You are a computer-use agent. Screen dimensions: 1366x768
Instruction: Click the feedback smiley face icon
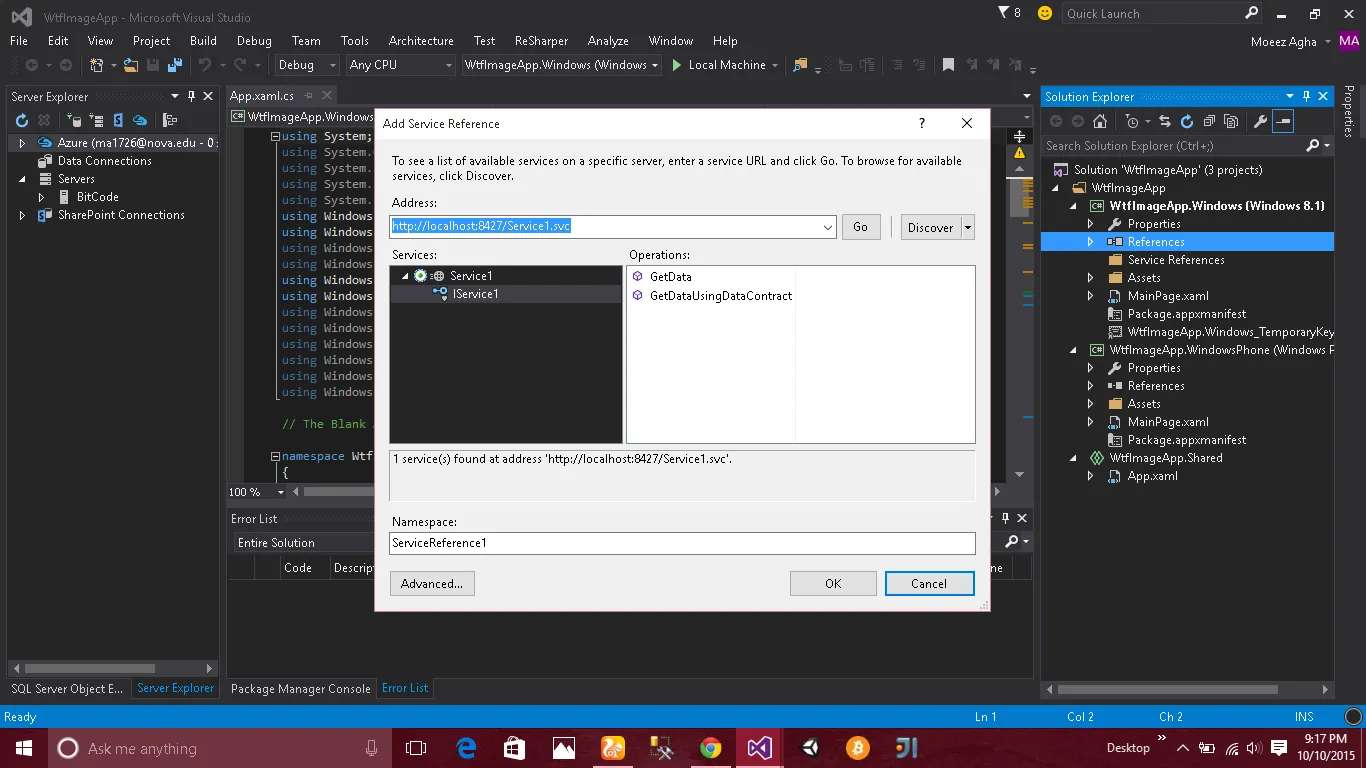1045,13
